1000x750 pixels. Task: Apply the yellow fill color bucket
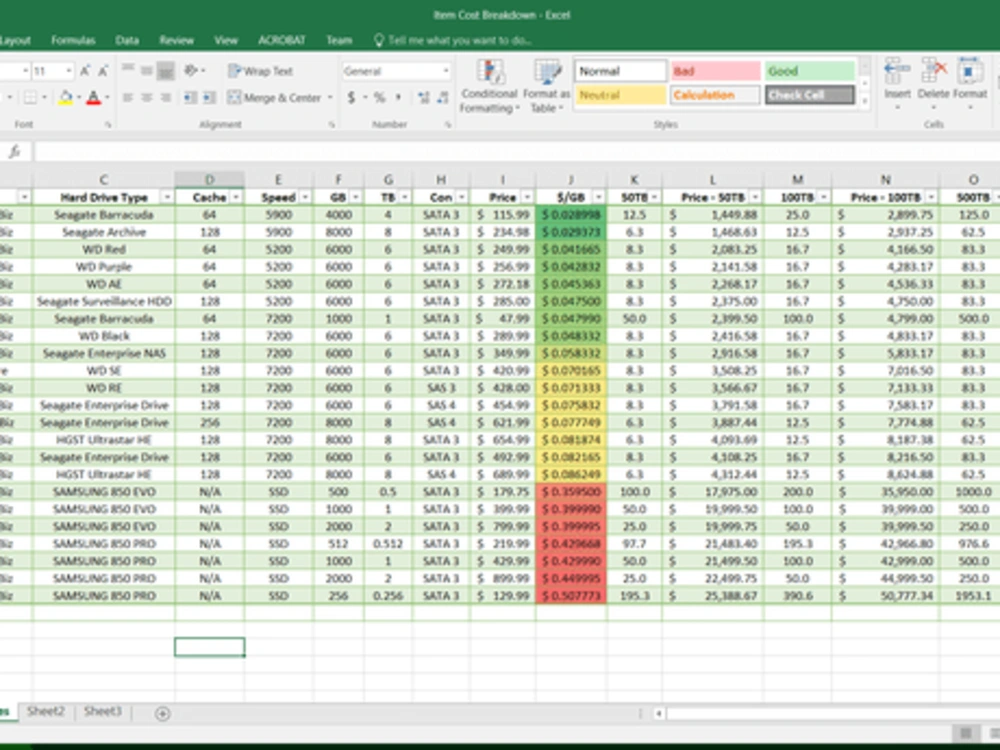click(65, 98)
